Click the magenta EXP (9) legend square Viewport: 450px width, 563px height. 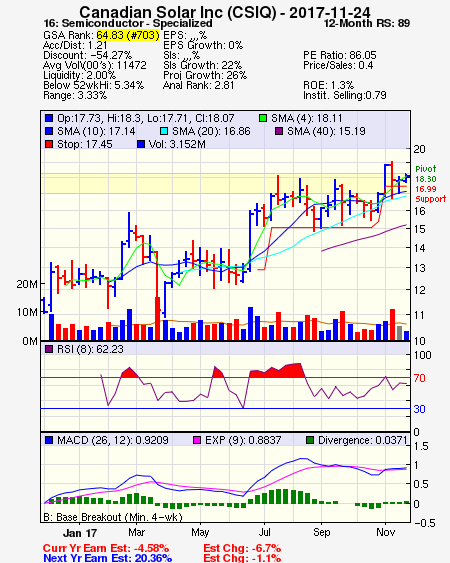coord(197,440)
